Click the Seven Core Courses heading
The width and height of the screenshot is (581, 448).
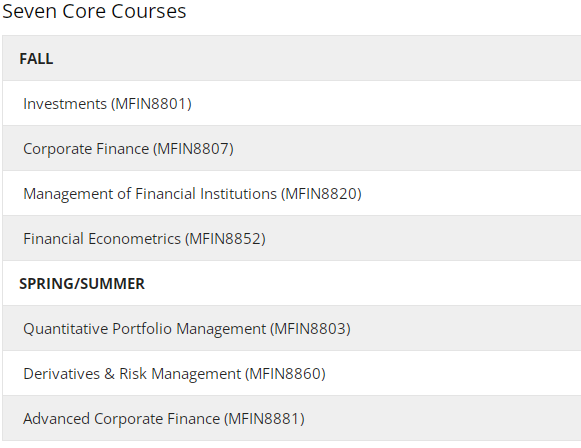[94, 11]
